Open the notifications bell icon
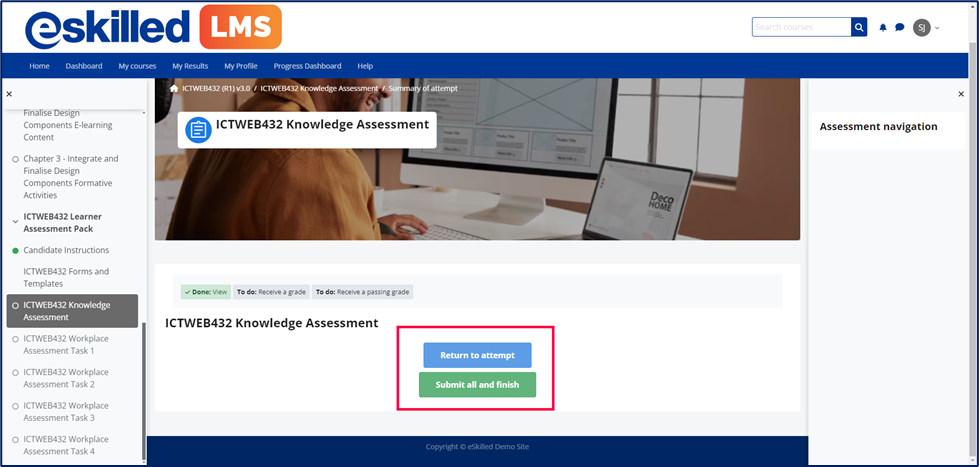 [883, 27]
